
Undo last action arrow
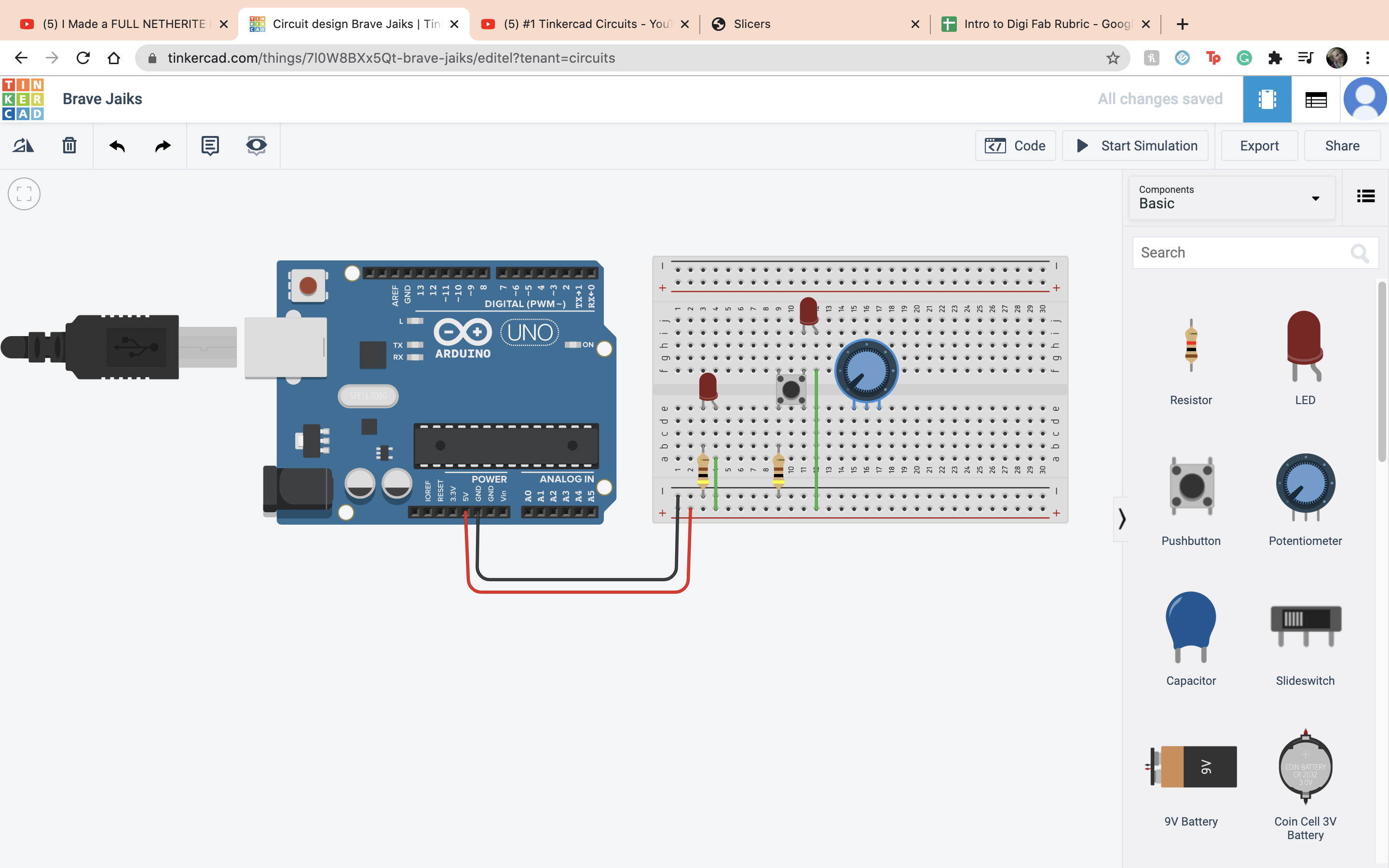pos(117,146)
